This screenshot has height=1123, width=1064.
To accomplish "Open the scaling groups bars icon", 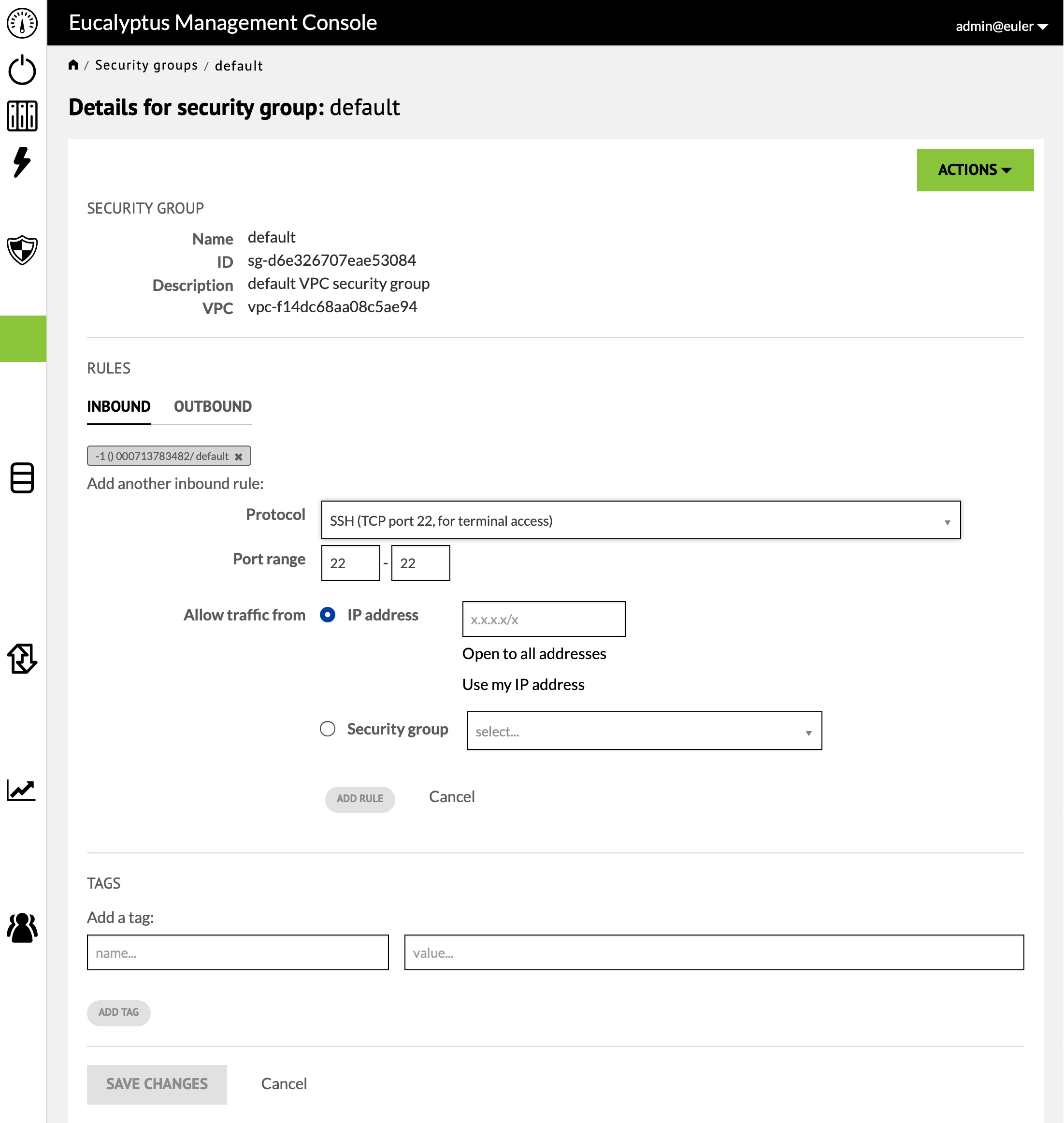I will 22,115.
